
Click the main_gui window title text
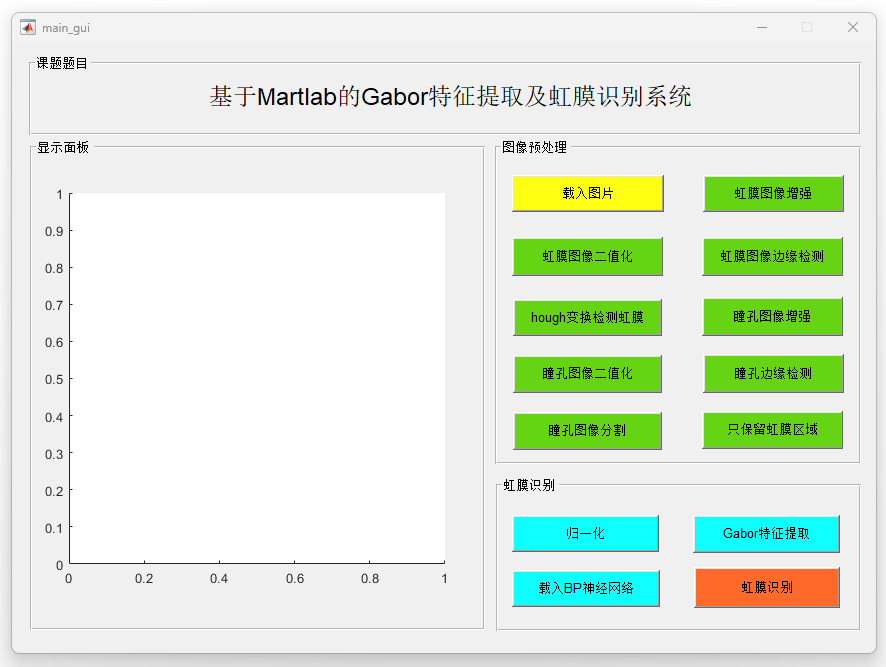coord(66,28)
